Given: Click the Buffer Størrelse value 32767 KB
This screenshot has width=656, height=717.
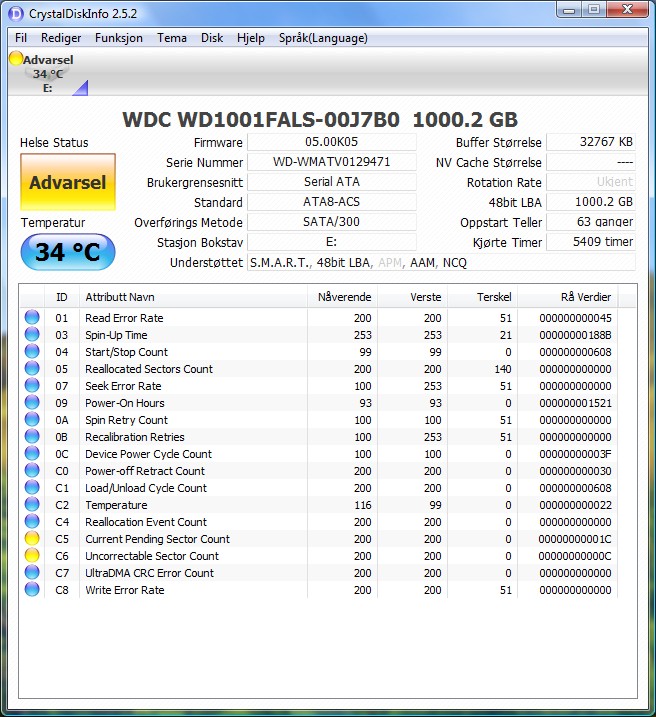Looking at the screenshot, I should (x=591, y=142).
